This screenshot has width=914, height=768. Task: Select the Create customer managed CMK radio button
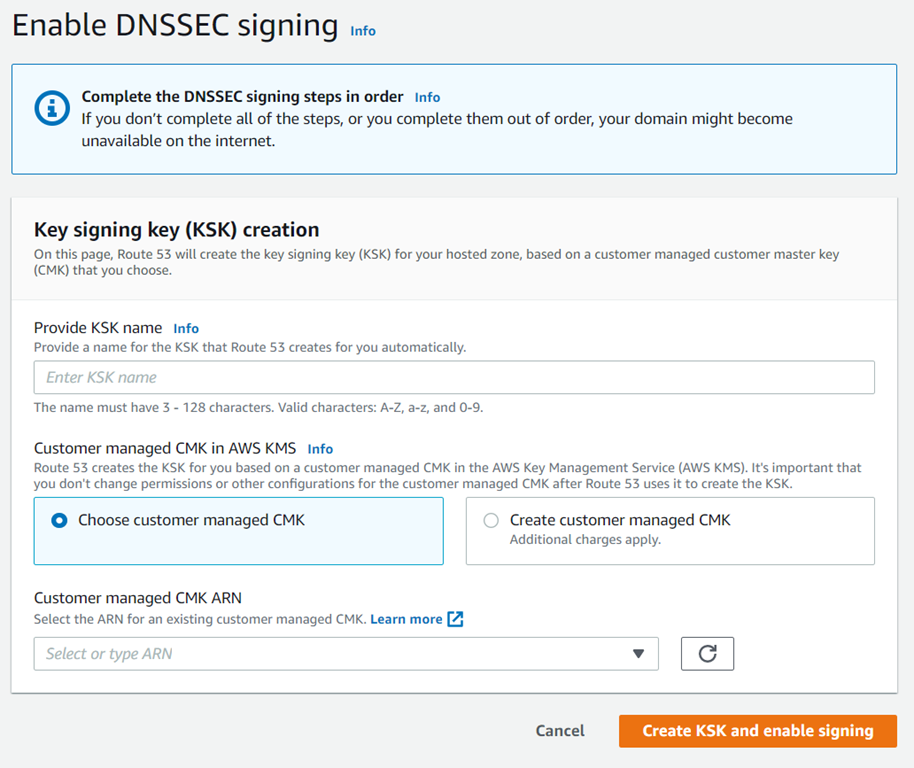tap(491, 520)
